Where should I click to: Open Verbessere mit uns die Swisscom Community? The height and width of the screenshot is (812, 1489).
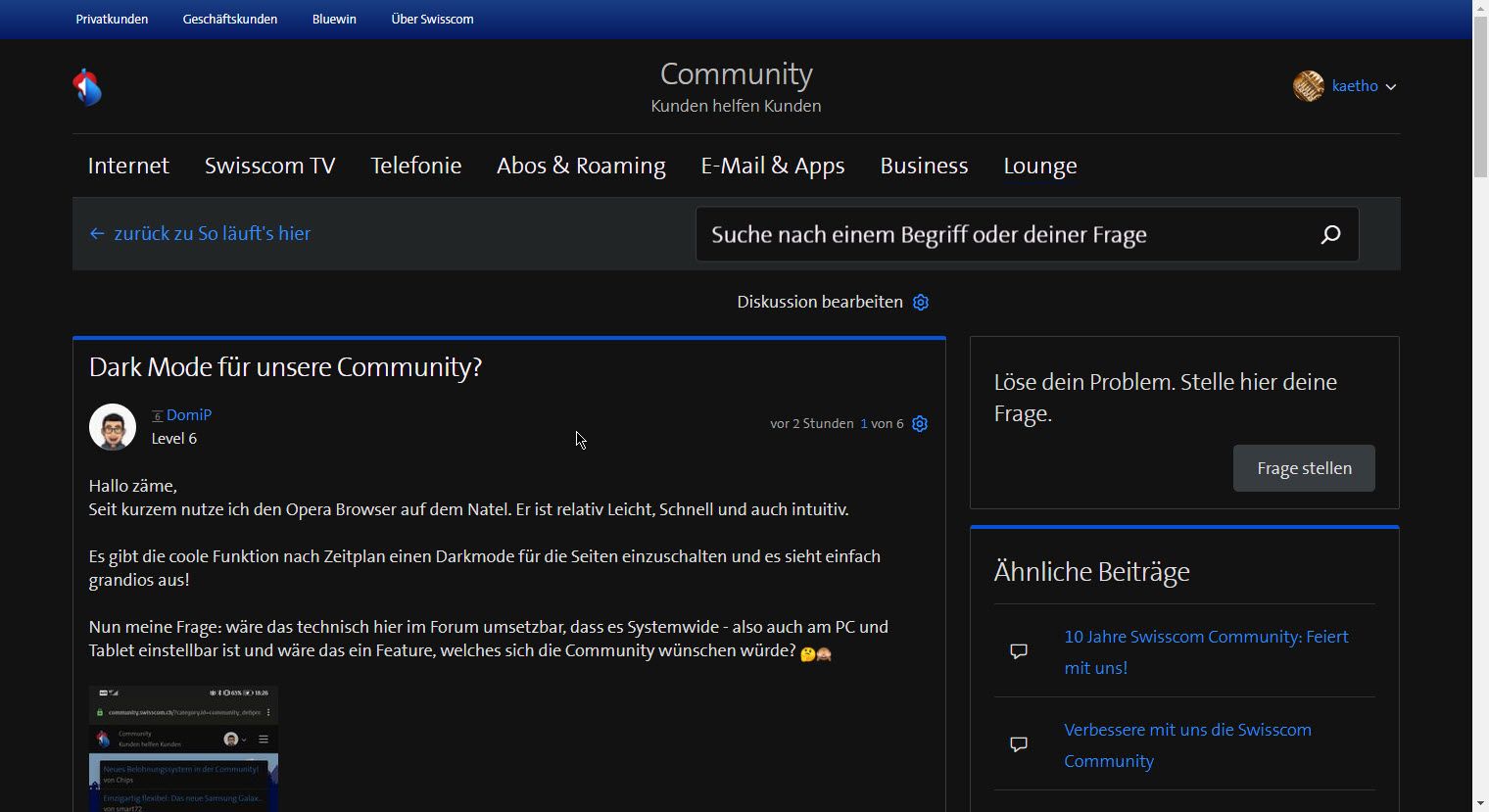click(x=1188, y=744)
